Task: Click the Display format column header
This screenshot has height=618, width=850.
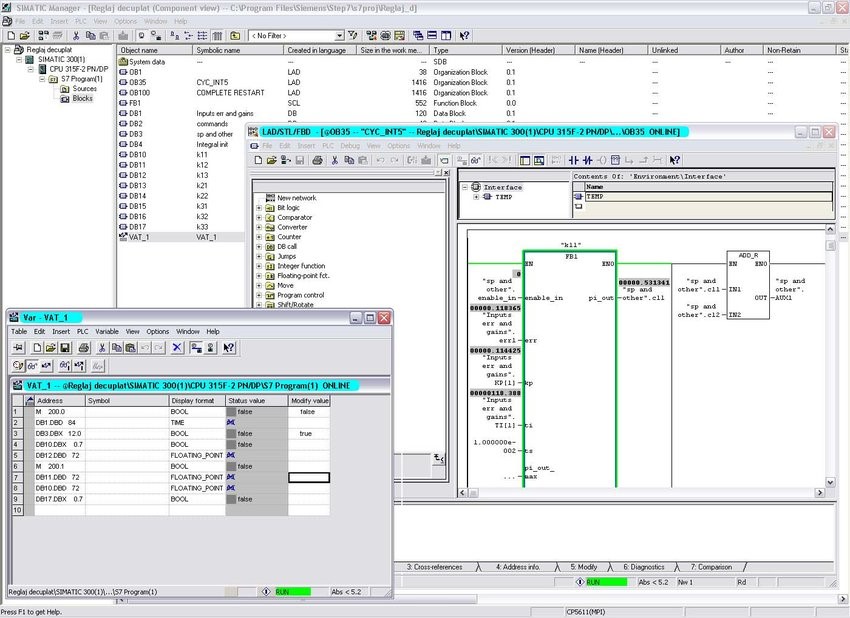Action: (197, 401)
